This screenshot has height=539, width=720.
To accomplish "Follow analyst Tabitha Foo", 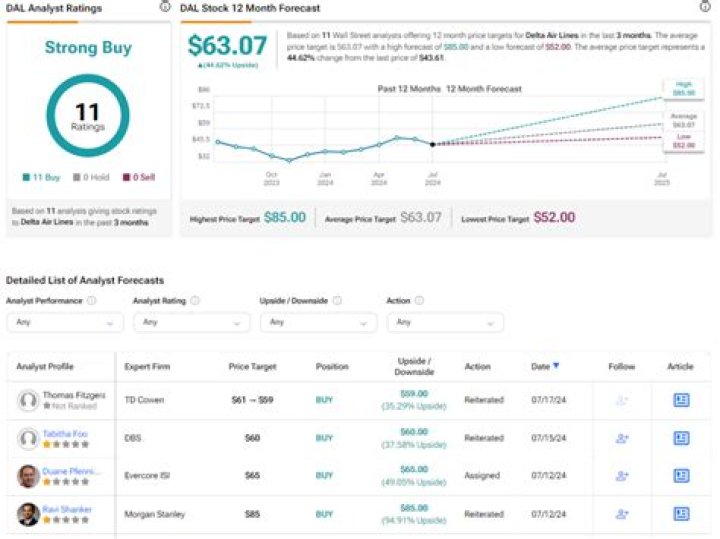I will click(x=621, y=438).
